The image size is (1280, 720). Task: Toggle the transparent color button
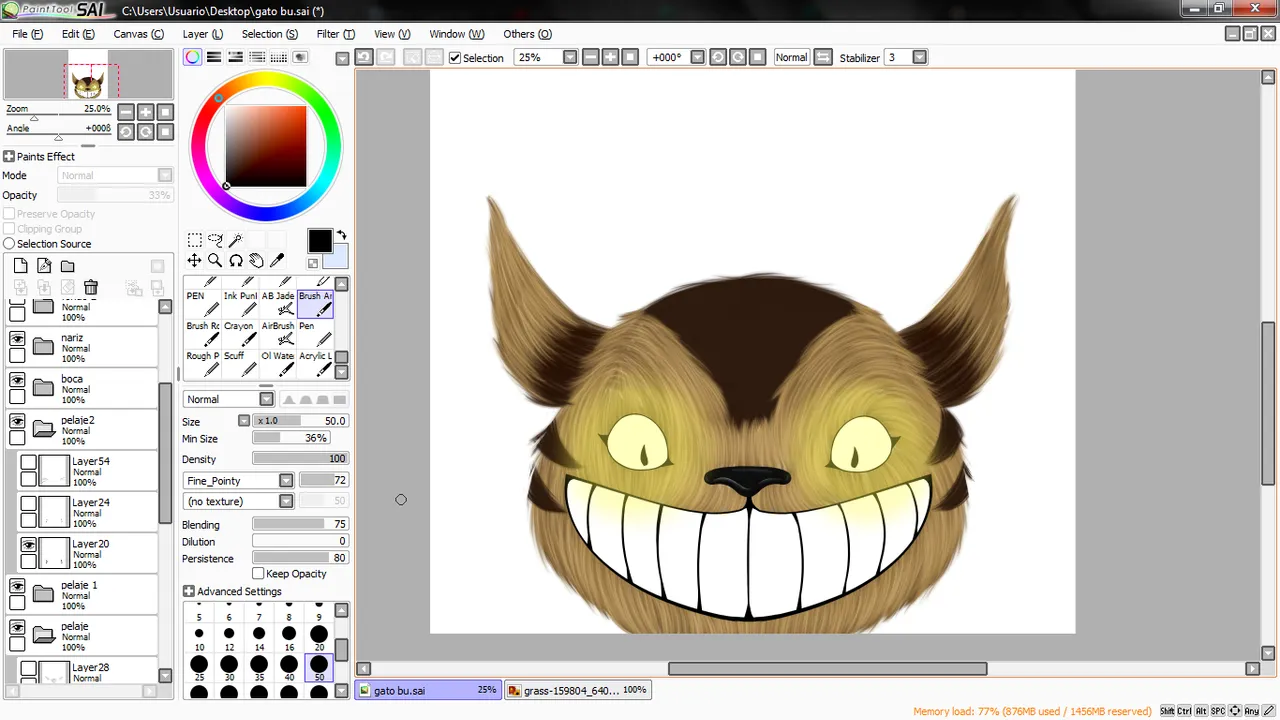click(313, 263)
